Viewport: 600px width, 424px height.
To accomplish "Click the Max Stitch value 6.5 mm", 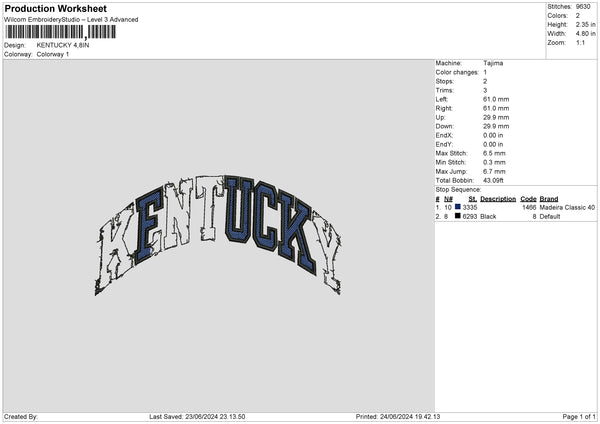I will [x=494, y=153].
